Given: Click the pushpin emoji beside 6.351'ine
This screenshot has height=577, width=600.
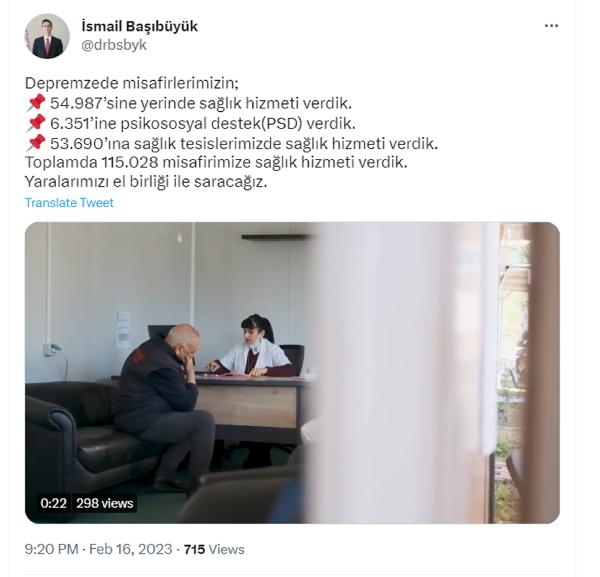Looking at the screenshot, I should 36,123.
